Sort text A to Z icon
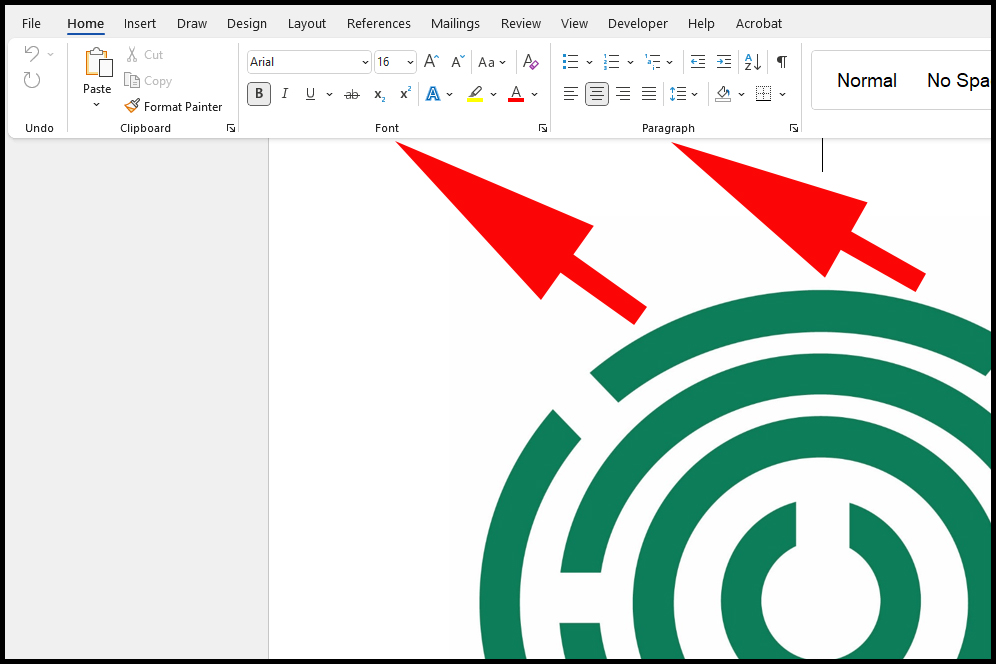996x664 pixels. click(x=753, y=62)
